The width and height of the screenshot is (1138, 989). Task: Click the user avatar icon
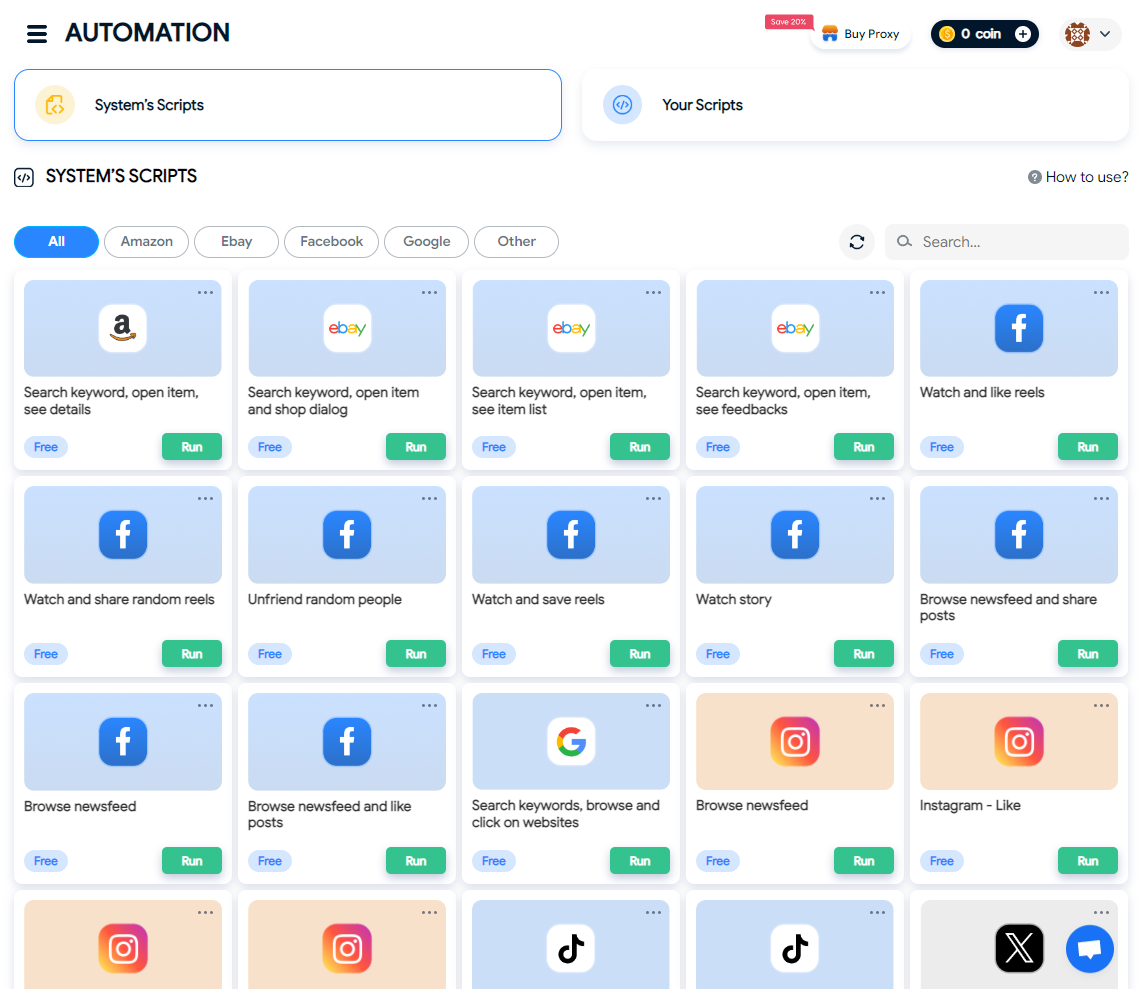coord(1077,34)
